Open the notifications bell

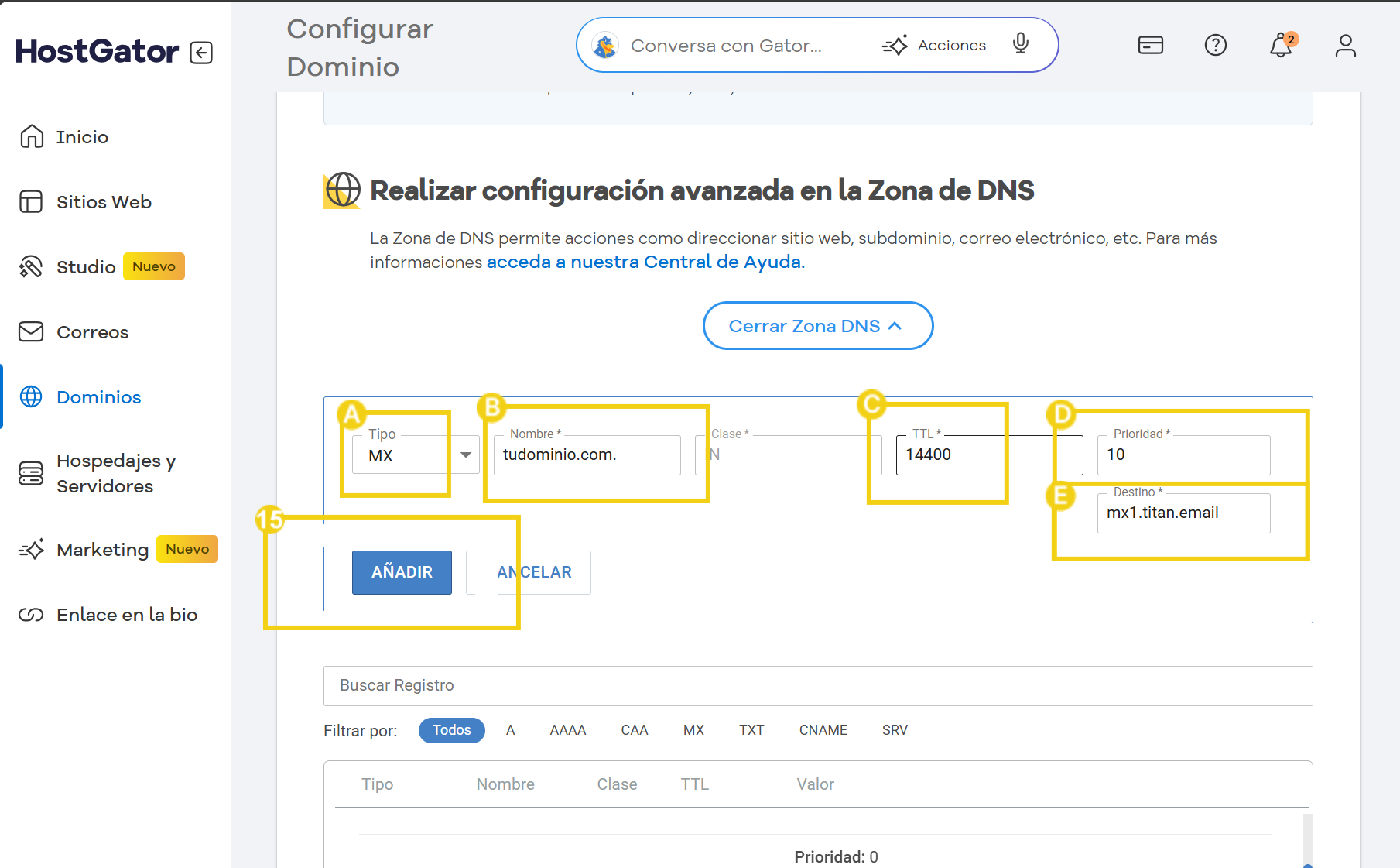click(x=1280, y=46)
